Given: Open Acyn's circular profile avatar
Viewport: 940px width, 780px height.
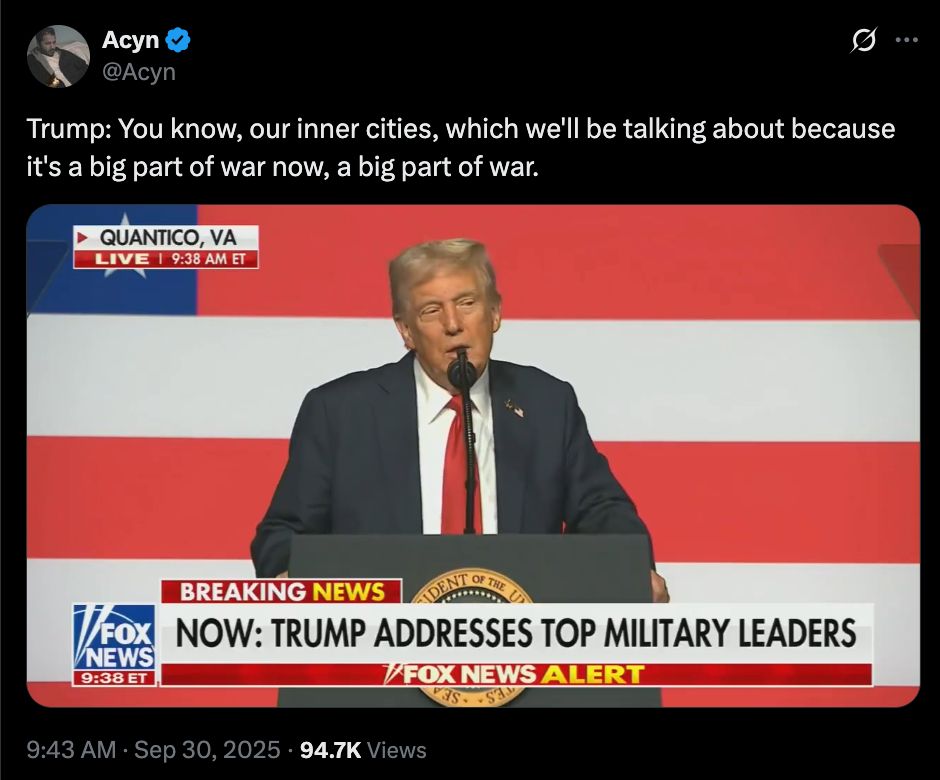Looking at the screenshot, I should [x=58, y=56].
